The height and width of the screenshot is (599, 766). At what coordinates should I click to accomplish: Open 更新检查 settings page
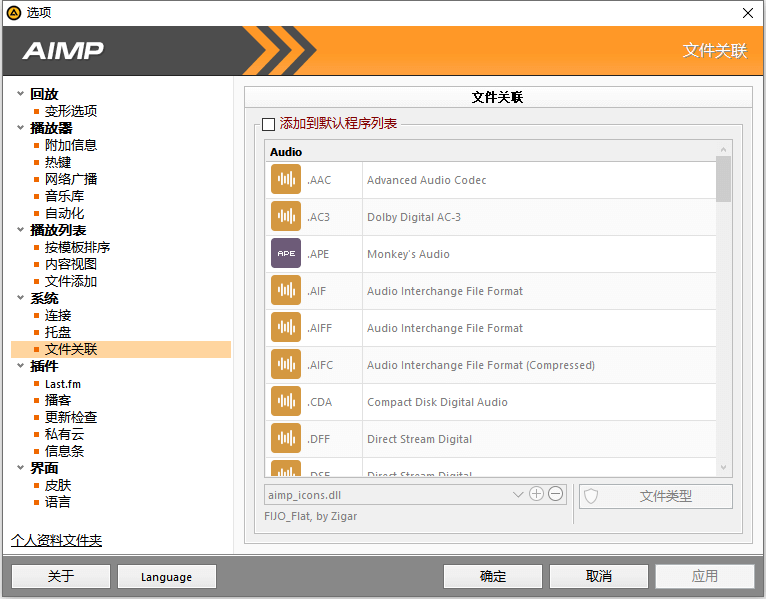tap(71, 417)
